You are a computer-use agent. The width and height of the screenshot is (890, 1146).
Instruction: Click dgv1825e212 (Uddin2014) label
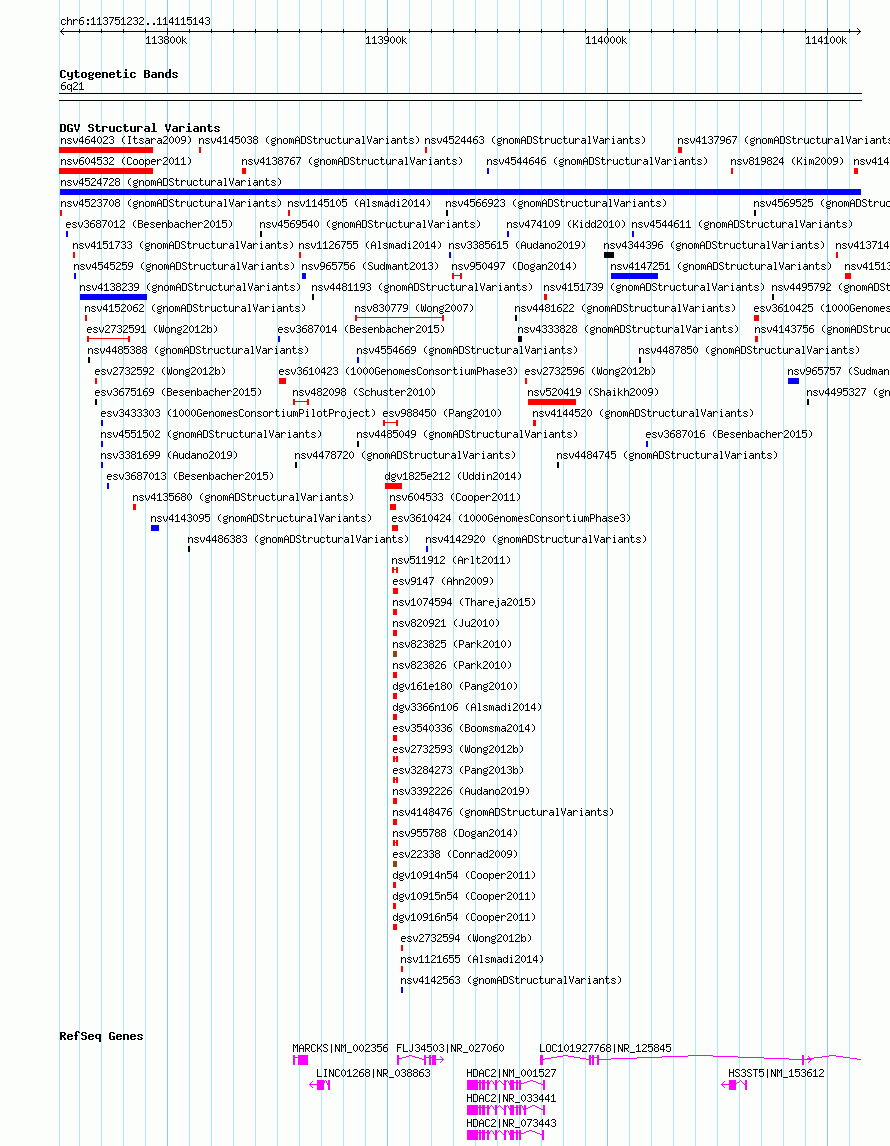tap(453, 477)
